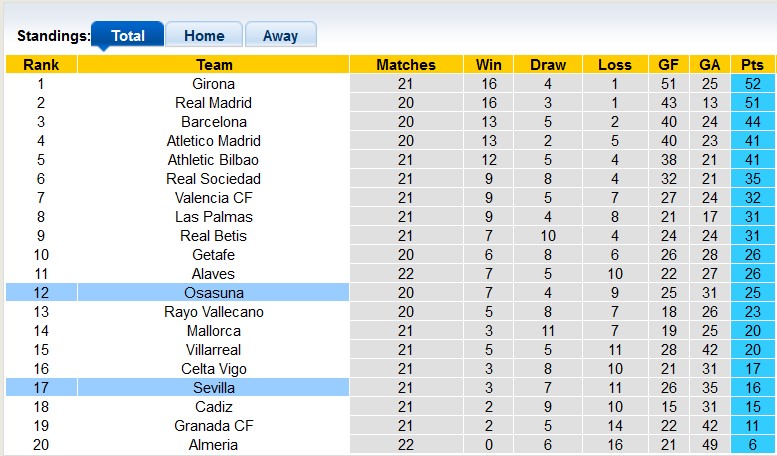Click the GF column header
Viewport: 777px width, 456px height.
tap(669, 65)
